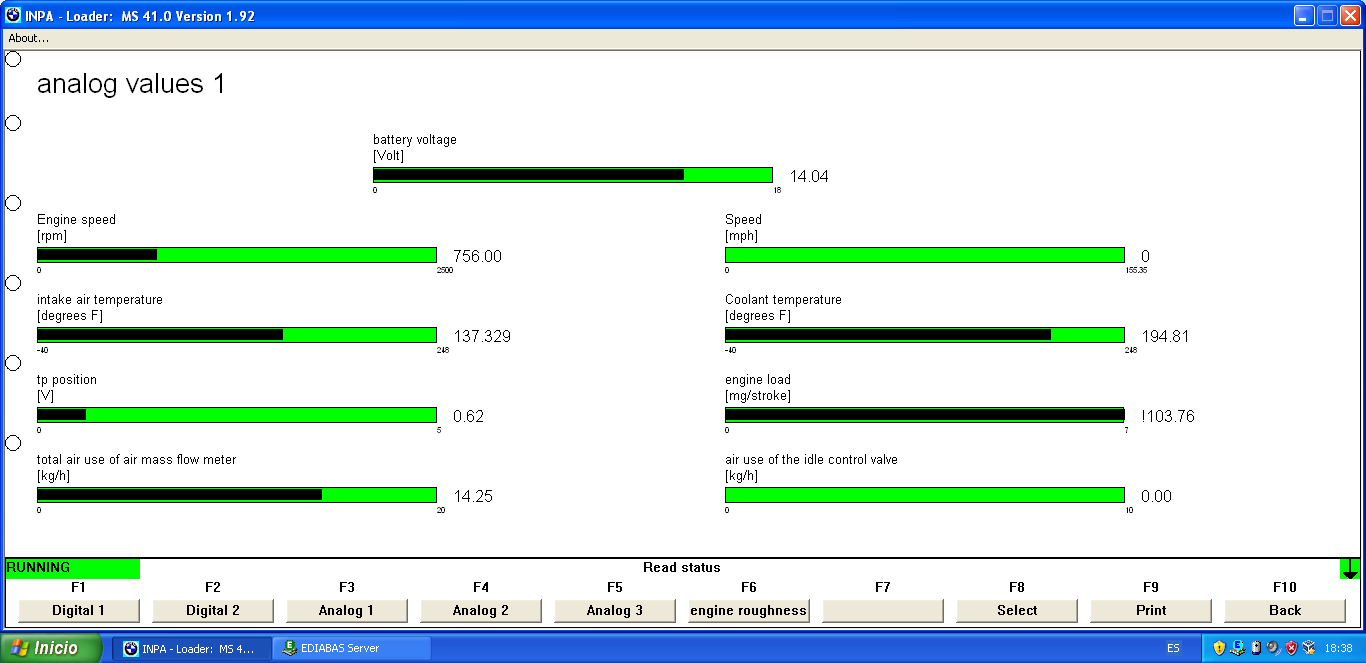
Task: Click the !103.76 engine load value
Action: pyautogui.click(x=1168, y=417)
